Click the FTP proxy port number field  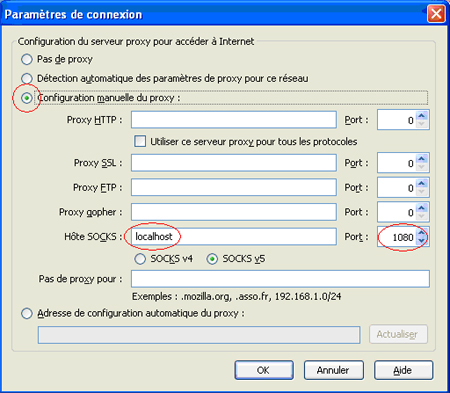point(397,188)
